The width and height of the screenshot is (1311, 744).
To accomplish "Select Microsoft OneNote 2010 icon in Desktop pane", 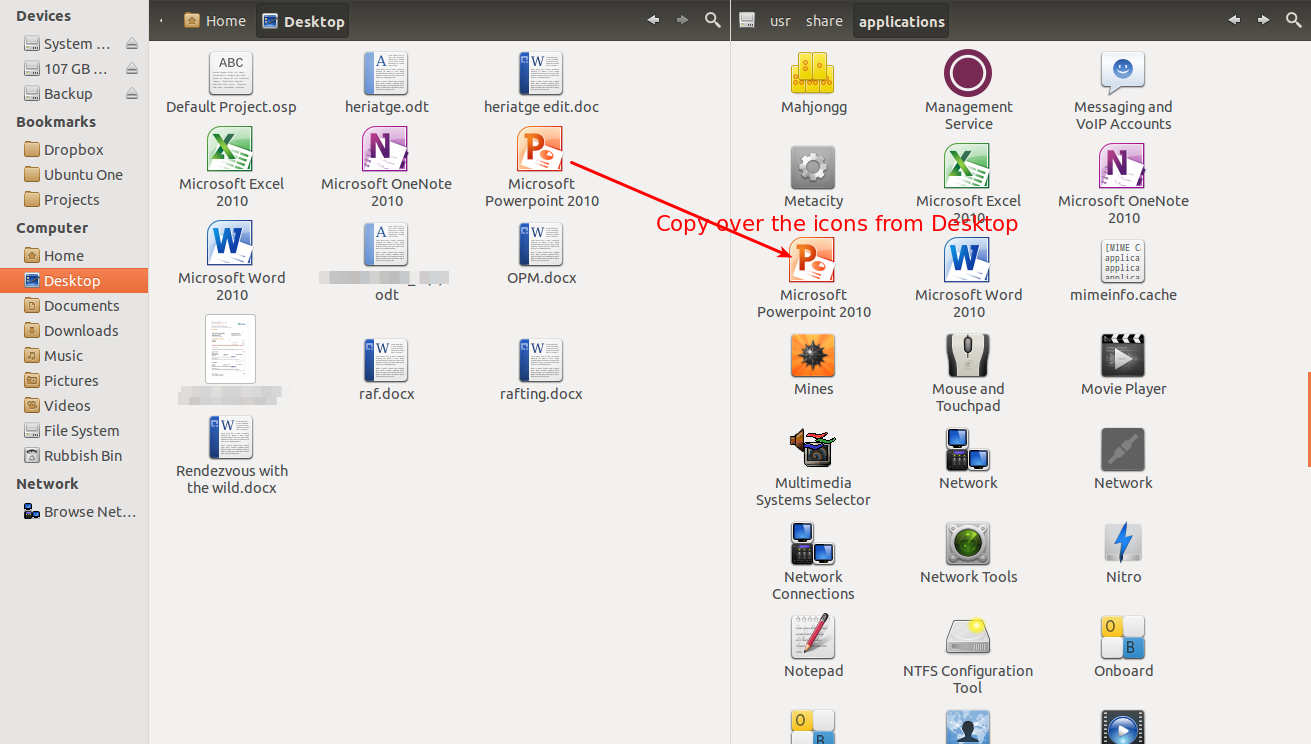I will [386, 150].
